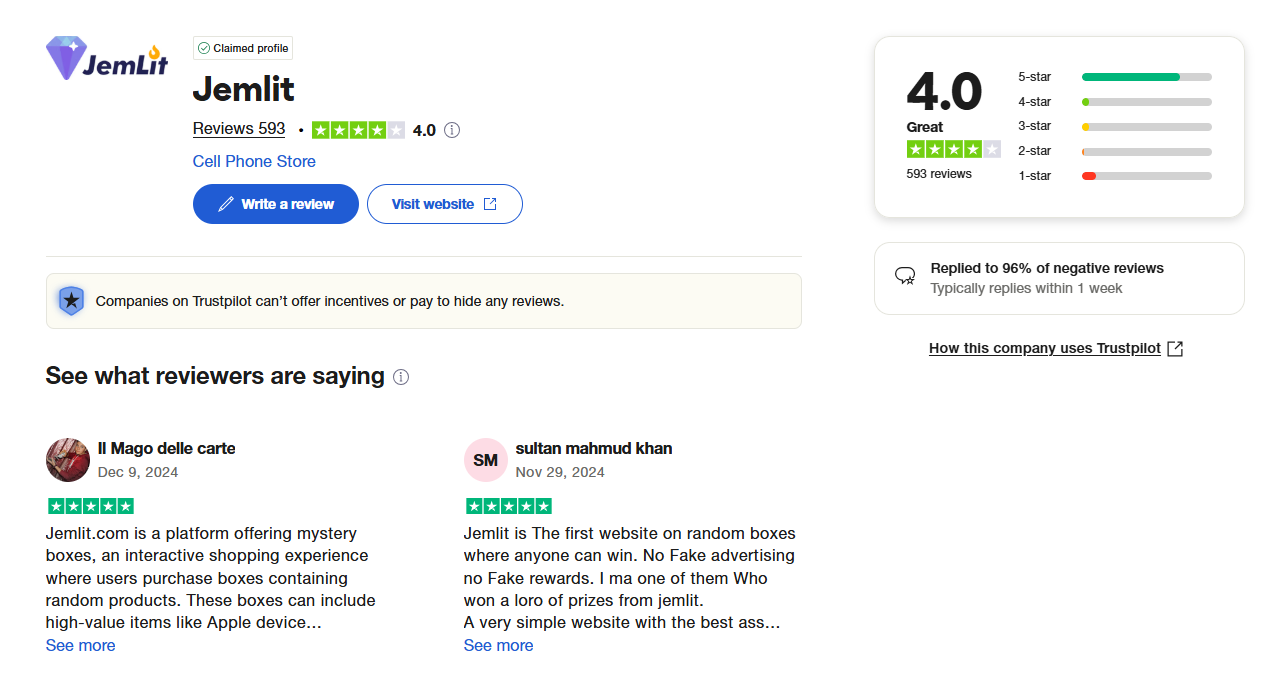Expand sultan mahmud khan's review with See more
Screen dimensions: 1265x683
click(498, 646)
